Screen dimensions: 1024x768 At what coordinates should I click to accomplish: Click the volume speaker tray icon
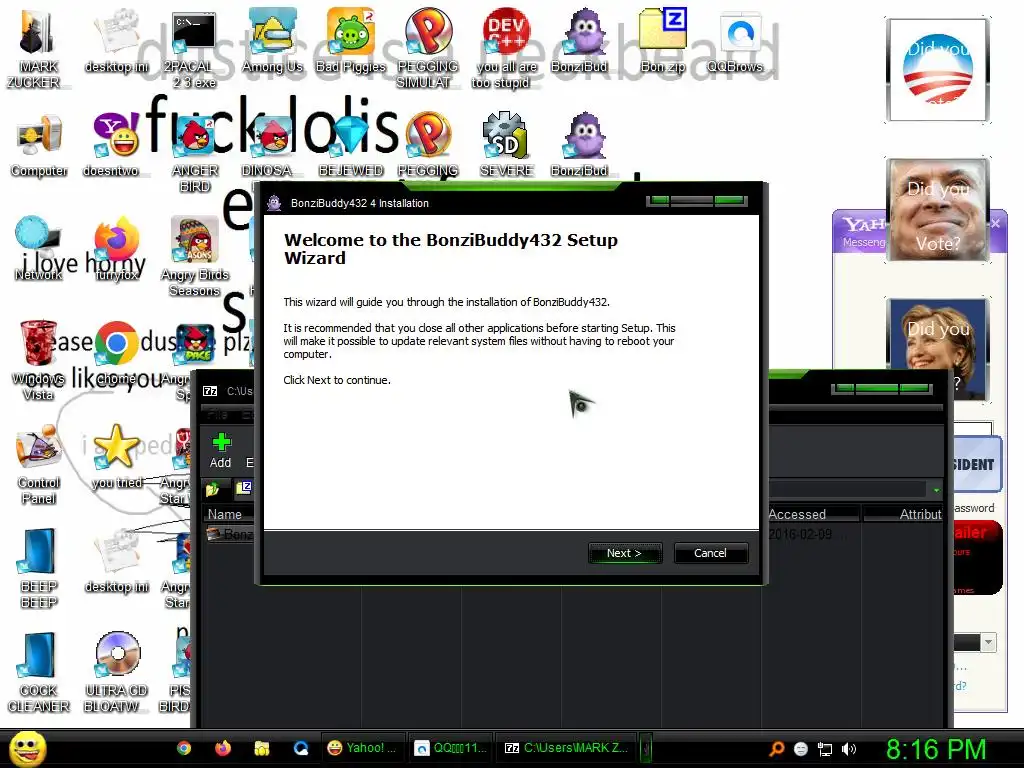(848, 749)
